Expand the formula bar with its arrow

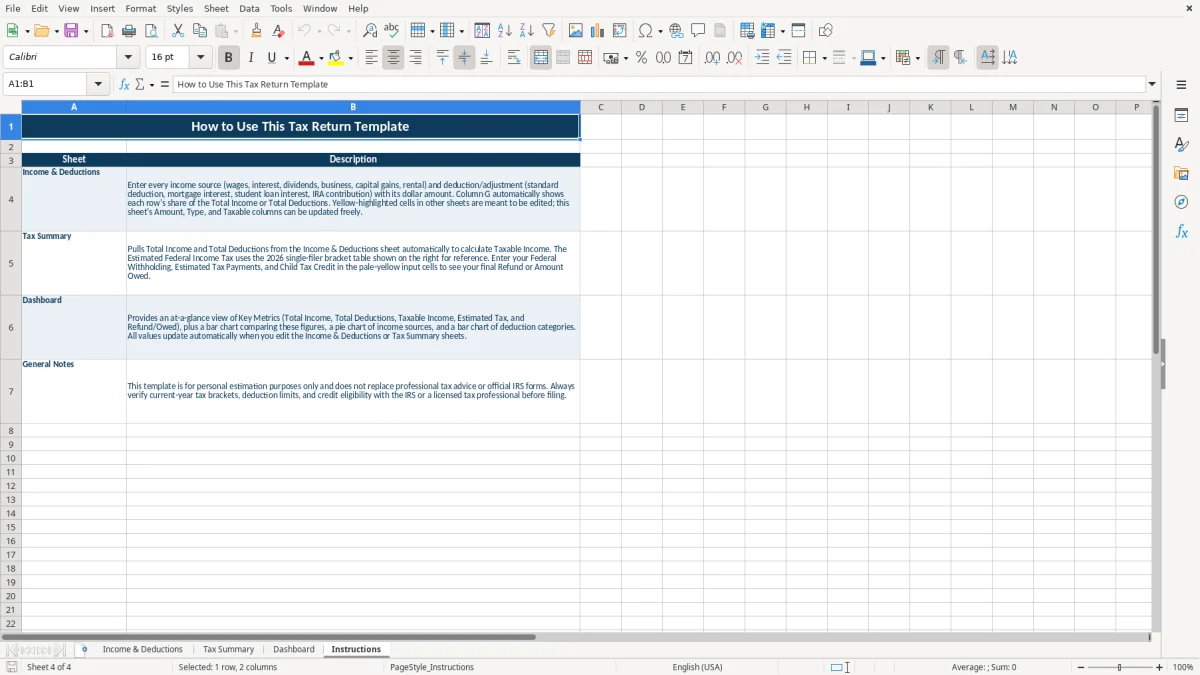click(1152, 84)
